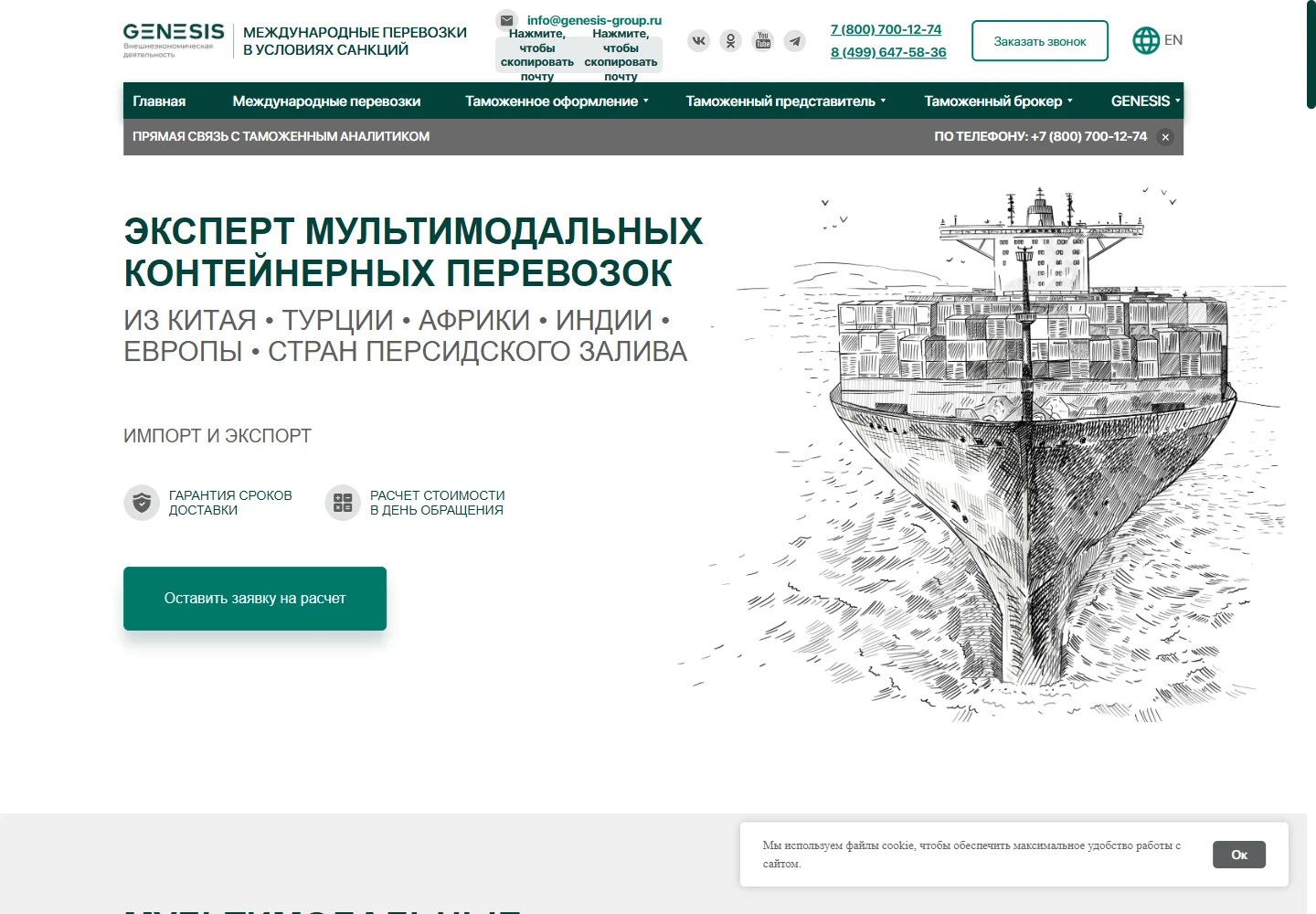This screenshot has height=914, width=1316.
Task: Expand the Таможенный брокер dropdown menu
Action: [x=998, y=101]
